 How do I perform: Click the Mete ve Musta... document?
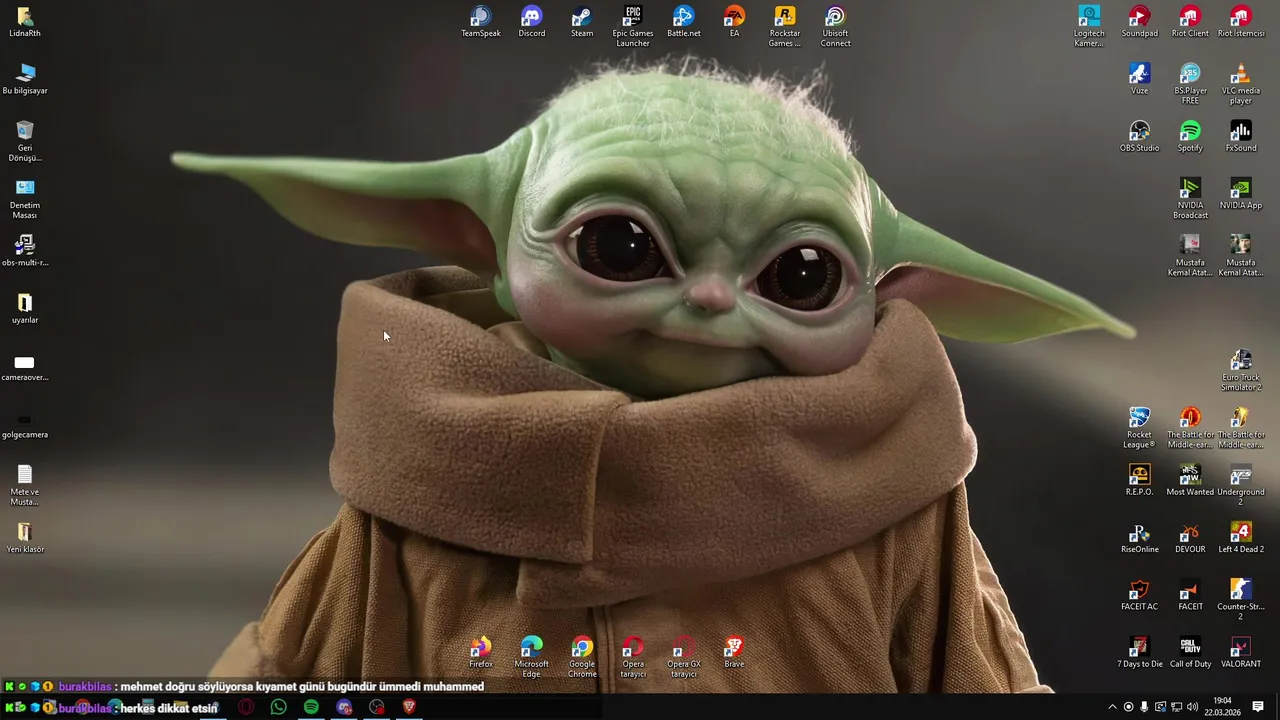coord(25,484)
